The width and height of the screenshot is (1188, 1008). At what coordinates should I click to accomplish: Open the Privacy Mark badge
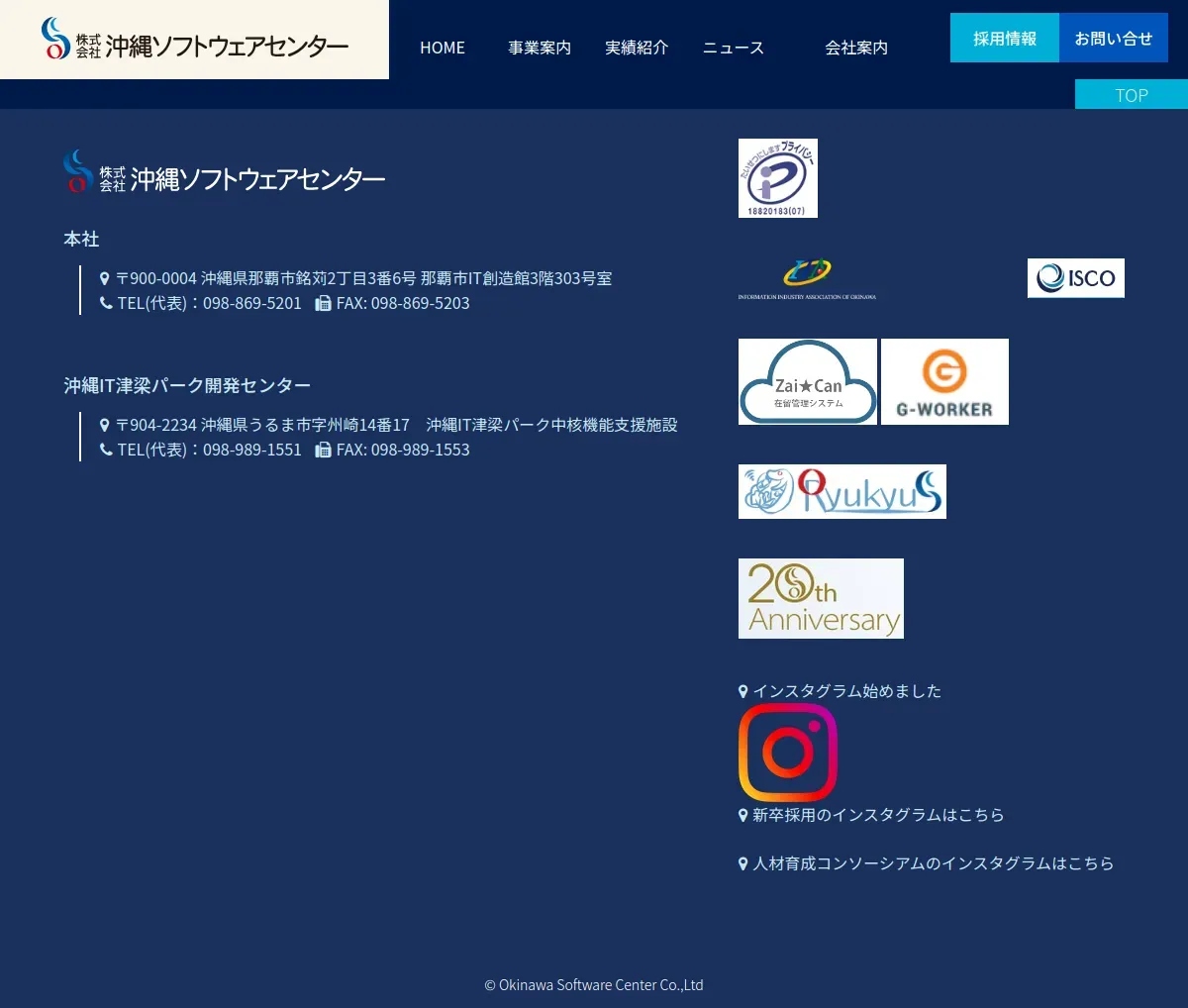pos(778,178)
